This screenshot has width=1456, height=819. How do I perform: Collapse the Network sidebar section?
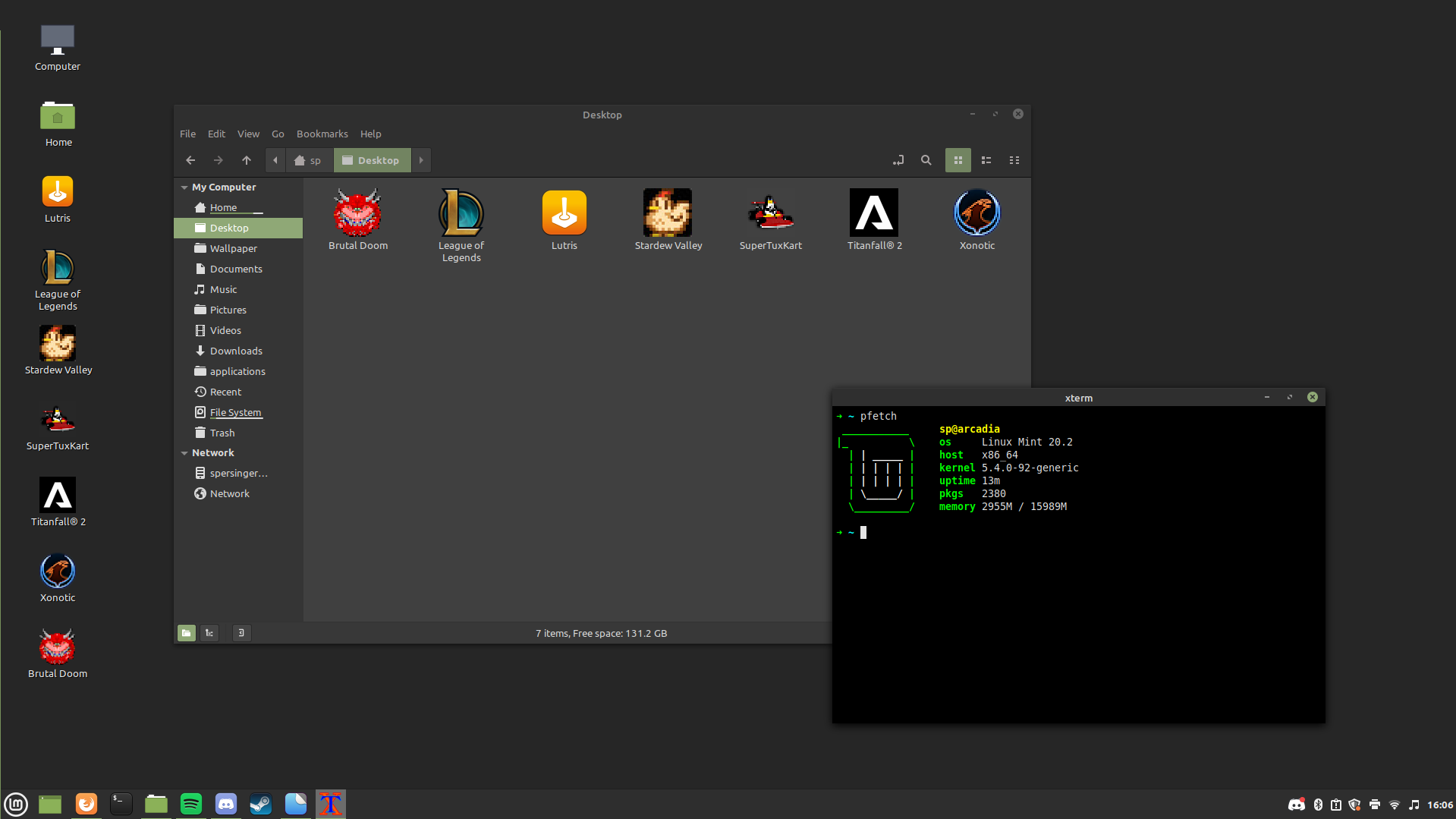click(x=184, y=453)
